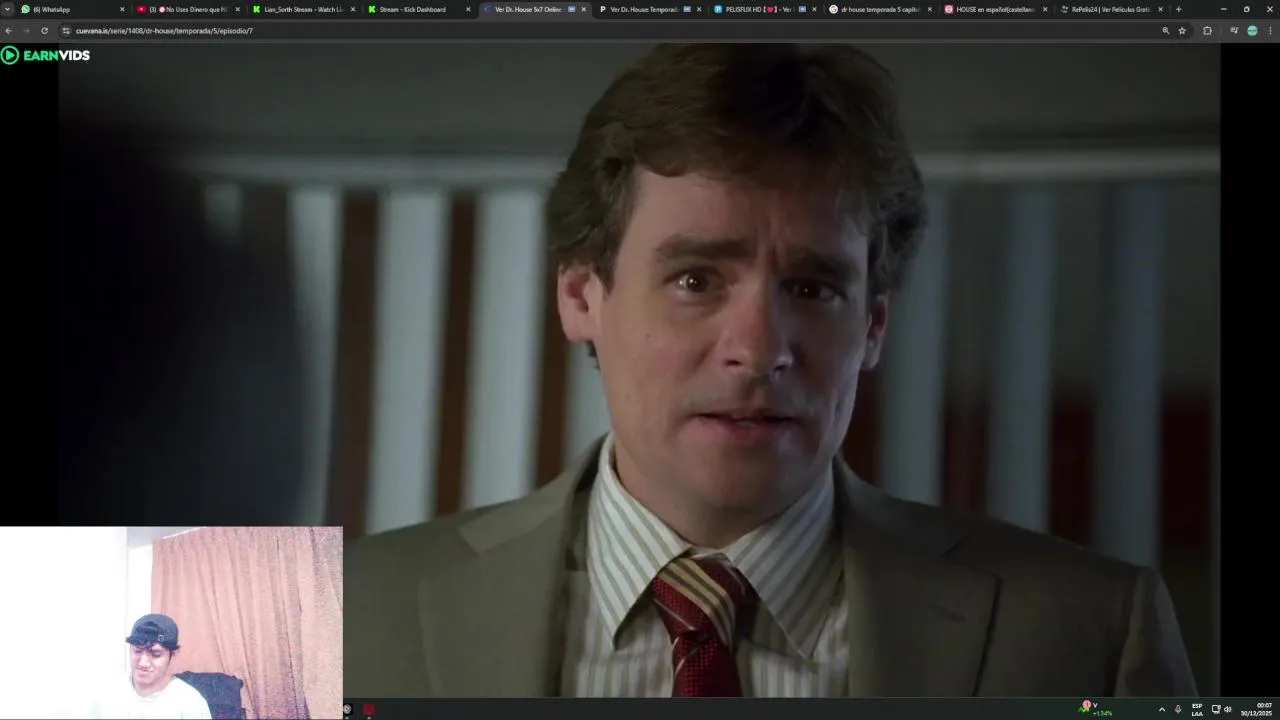Screen dimensions: 1280x720
Task: Open volume control in system tray
Action: tap(1227, 709)
